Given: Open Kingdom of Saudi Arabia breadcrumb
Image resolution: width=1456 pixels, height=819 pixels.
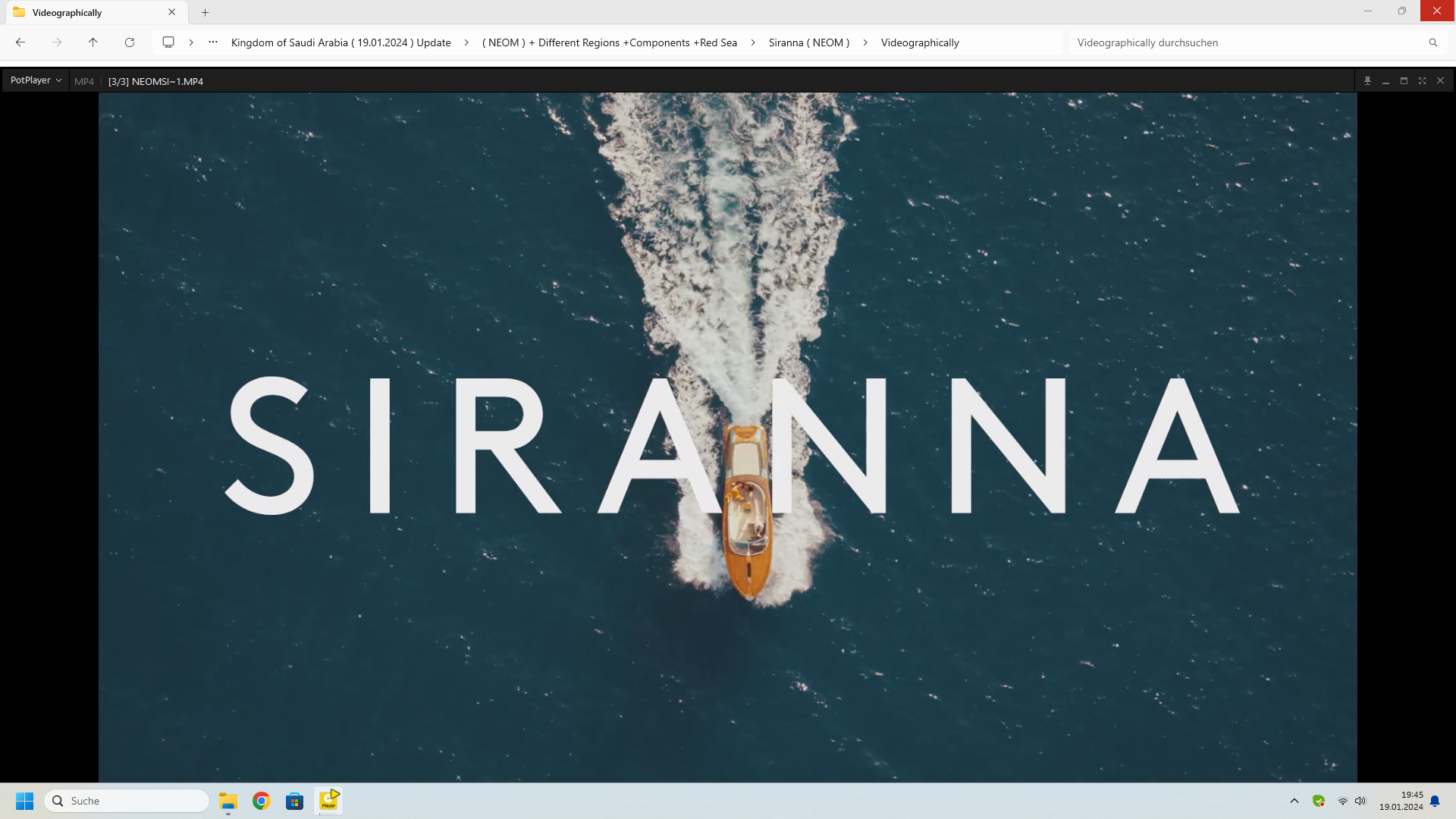Looking at the screenshot, I should [341, 42].
